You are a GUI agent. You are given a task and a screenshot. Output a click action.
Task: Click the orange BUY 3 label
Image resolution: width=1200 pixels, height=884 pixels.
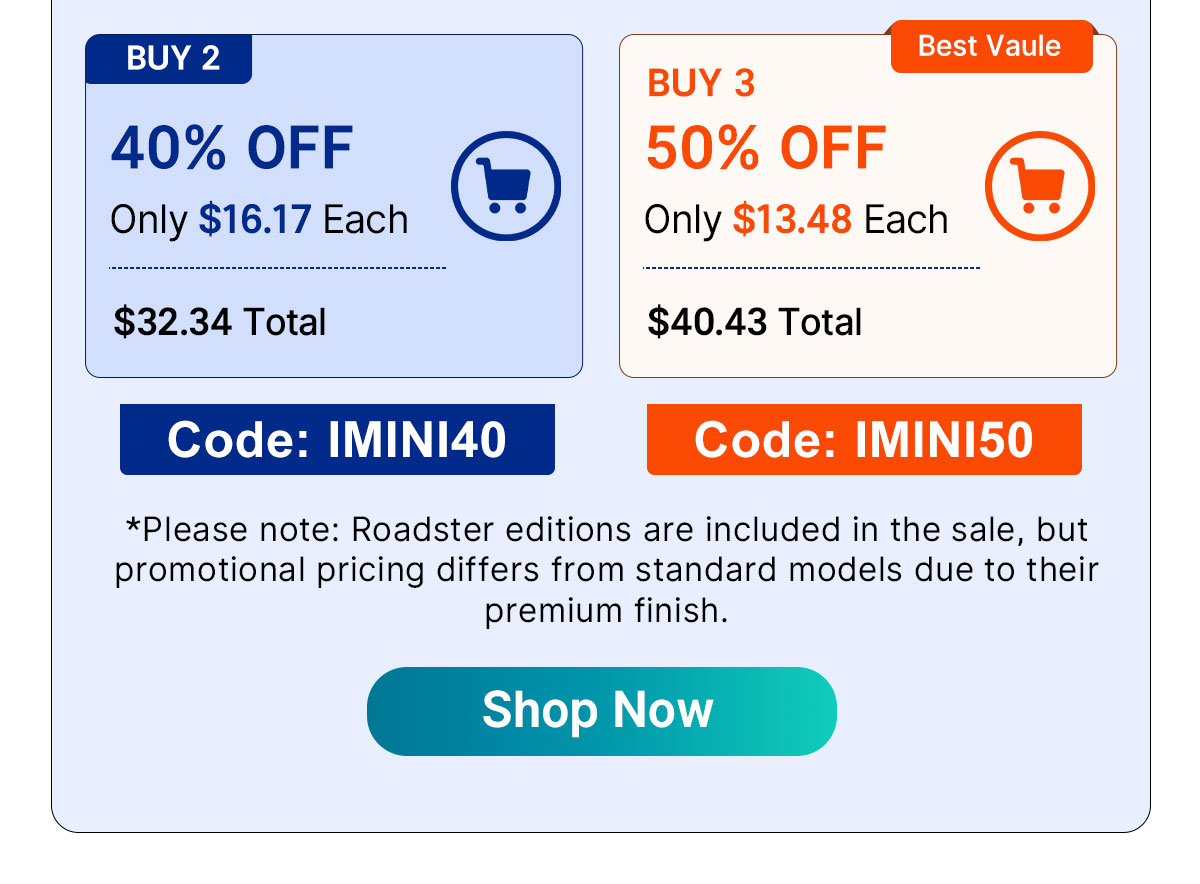point(701,83)
